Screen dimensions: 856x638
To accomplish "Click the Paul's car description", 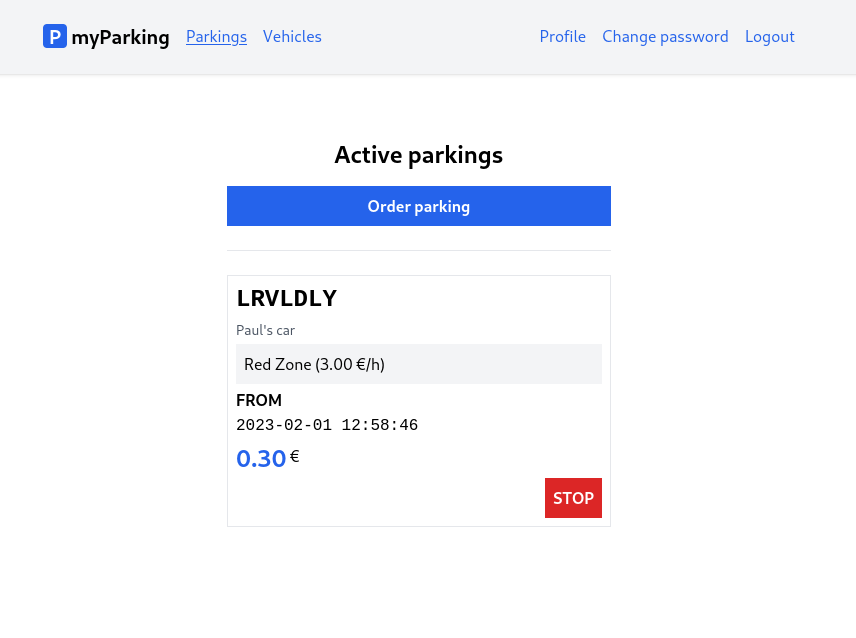I will 265,330.
